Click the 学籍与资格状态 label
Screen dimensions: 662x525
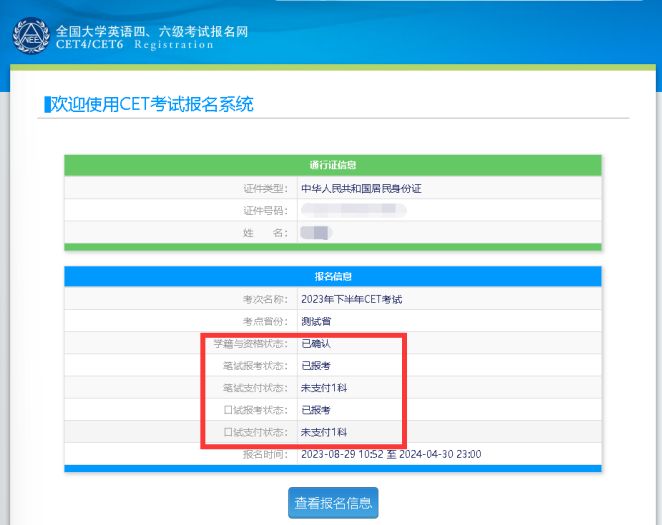pos(251,344)
